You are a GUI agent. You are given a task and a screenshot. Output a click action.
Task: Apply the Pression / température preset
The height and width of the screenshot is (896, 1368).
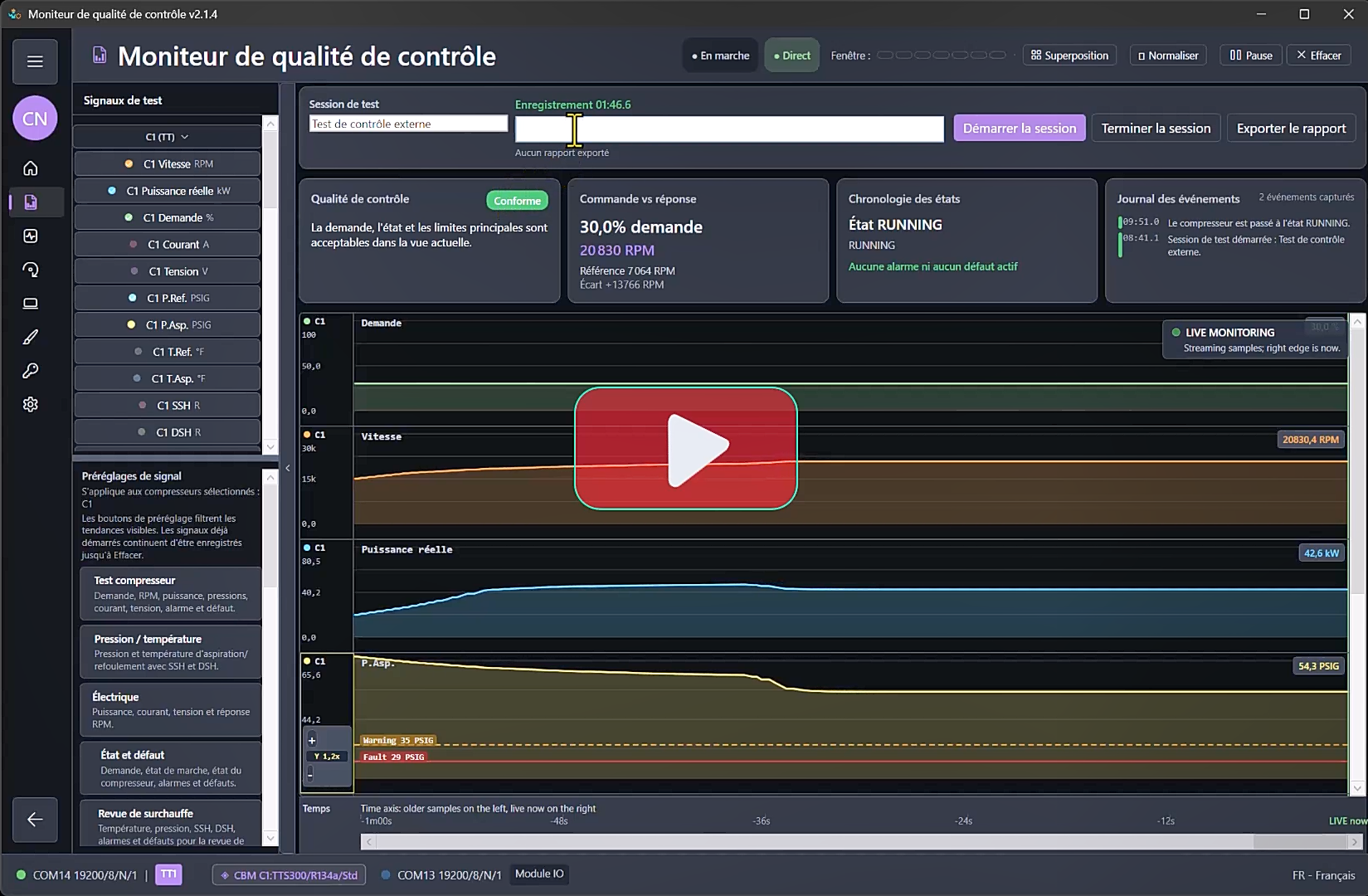(x=171, y=652)
